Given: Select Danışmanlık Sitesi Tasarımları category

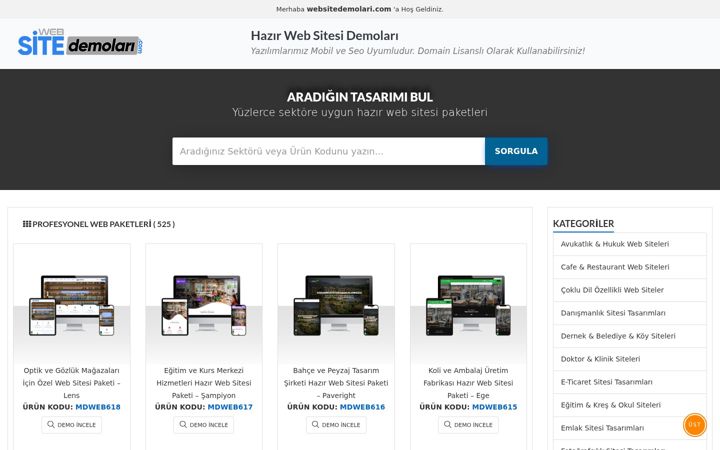Looking at the screenshot, I should click(x=630, y=313).
